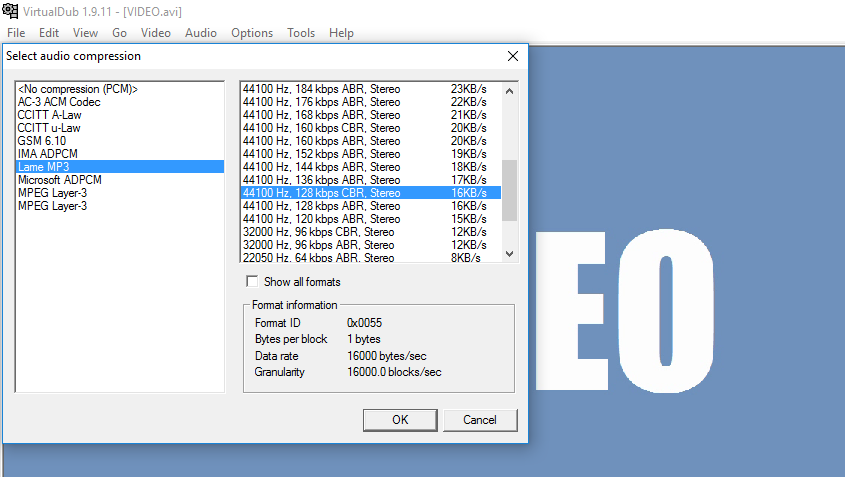
Task: Click the VirtualDub app icon in title bar
Action: point(10,11)
